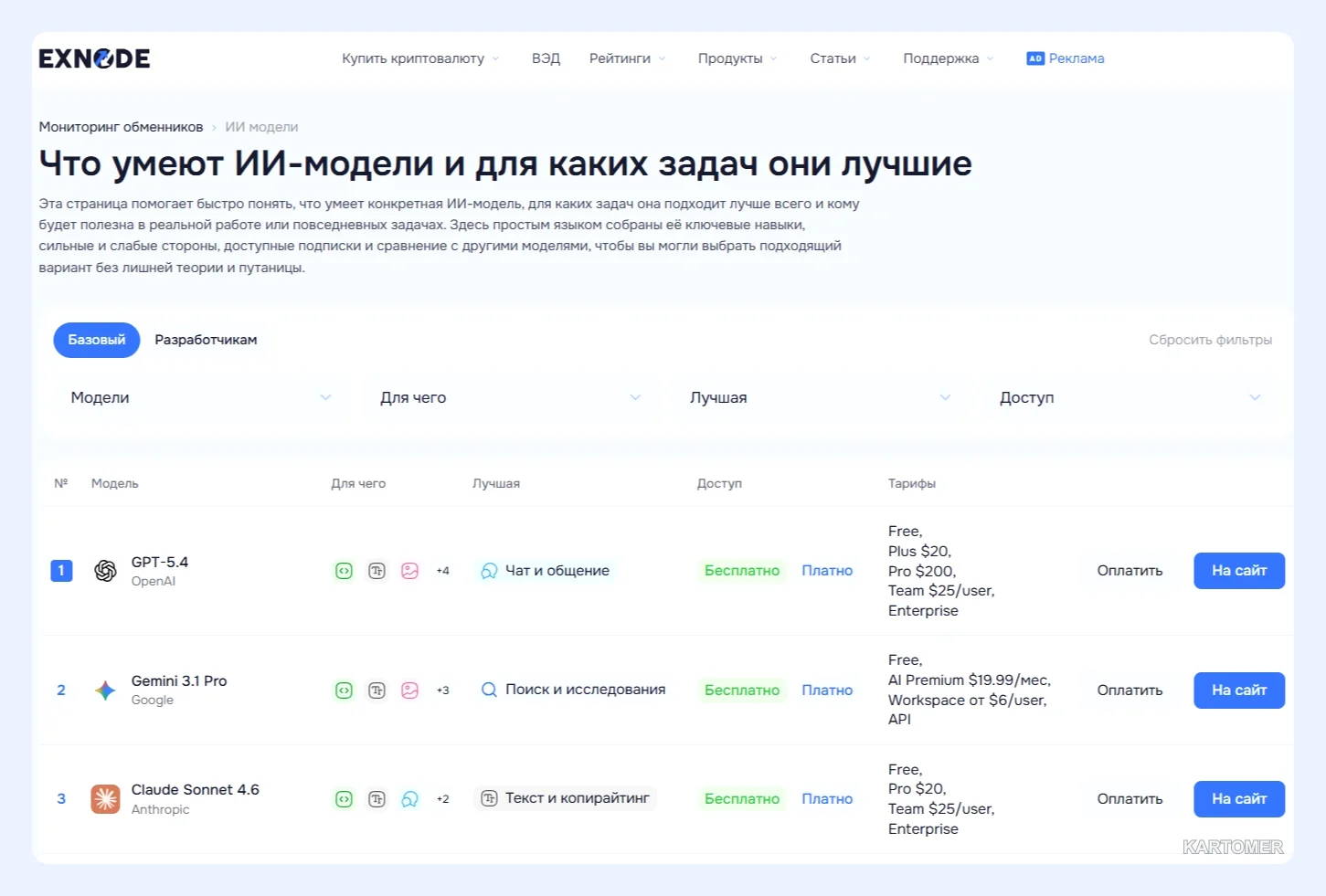Click На сайт button for Claude Sonnet 4.6
Screen dimensions: 1326x896
pyautogui.click(x=1239, y=799)
